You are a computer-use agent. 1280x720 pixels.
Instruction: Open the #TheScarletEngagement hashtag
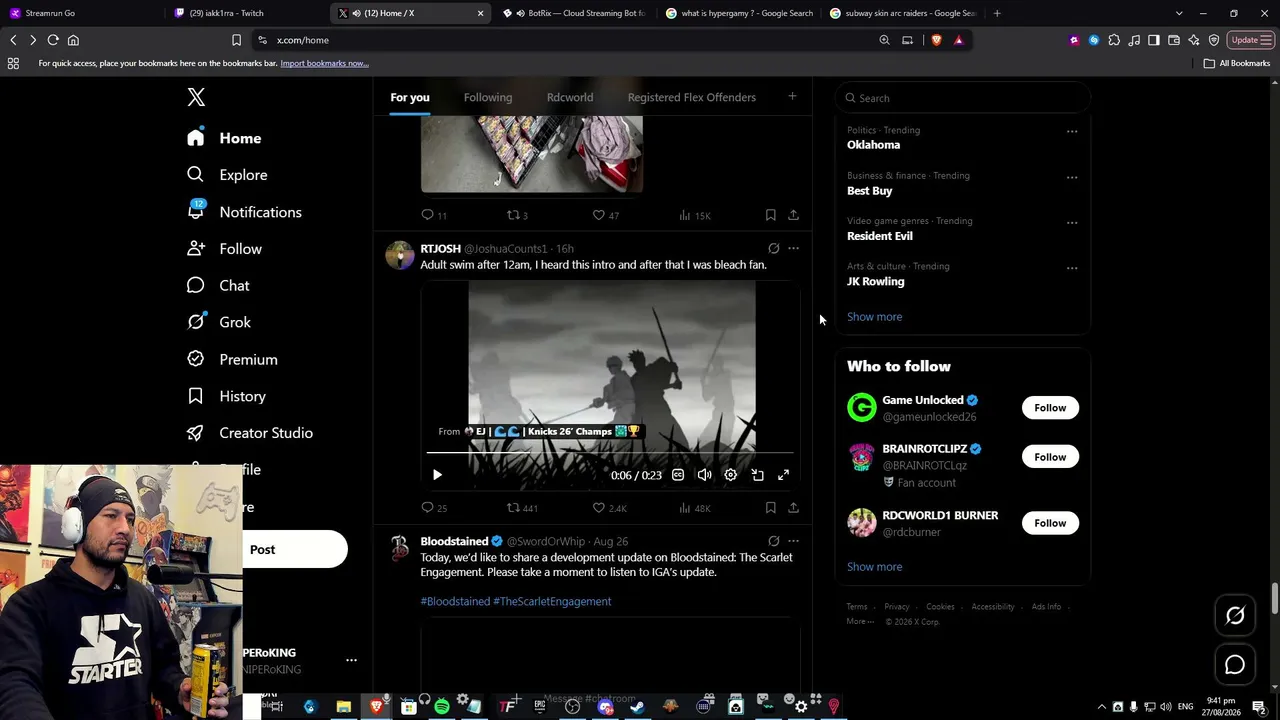[x=552, y=601]
